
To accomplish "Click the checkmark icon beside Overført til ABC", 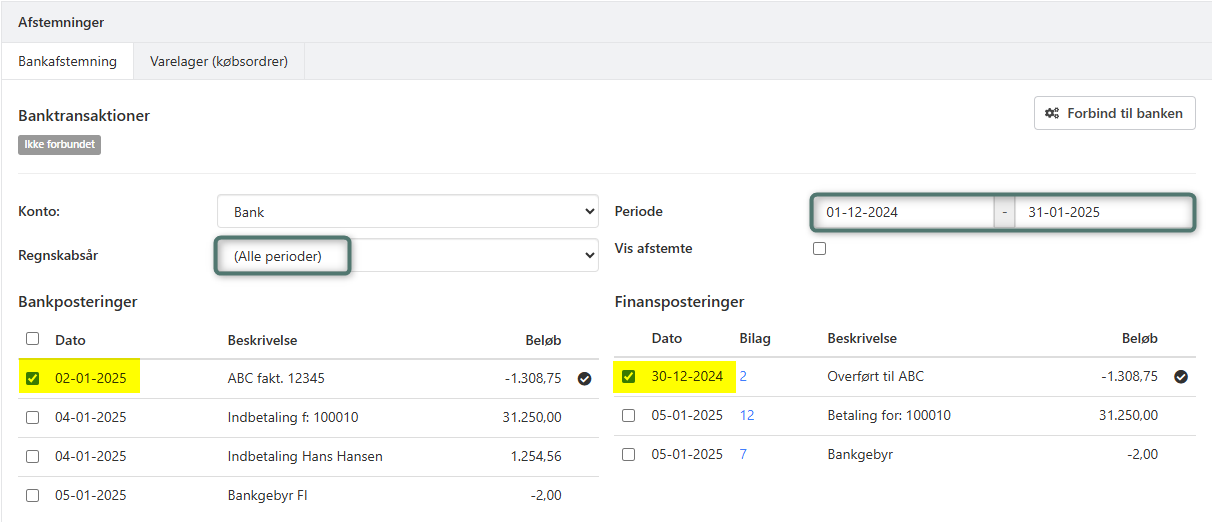I will point(1180,377).
